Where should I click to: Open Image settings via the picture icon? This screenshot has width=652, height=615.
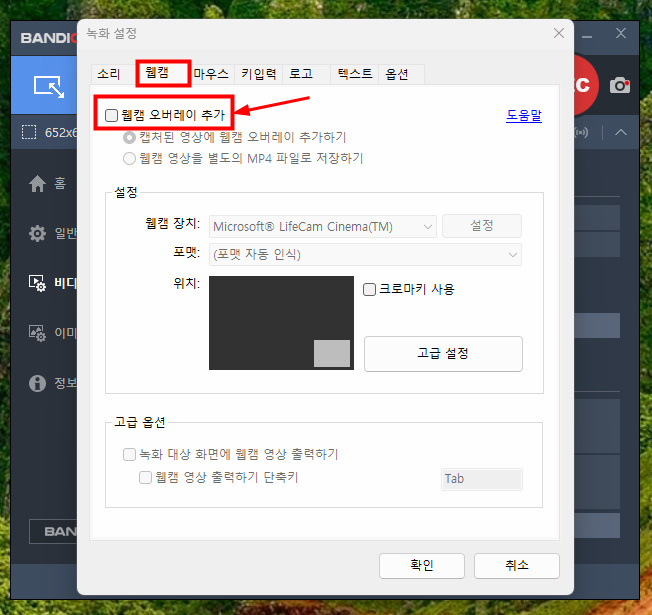[x=38, y=333]
